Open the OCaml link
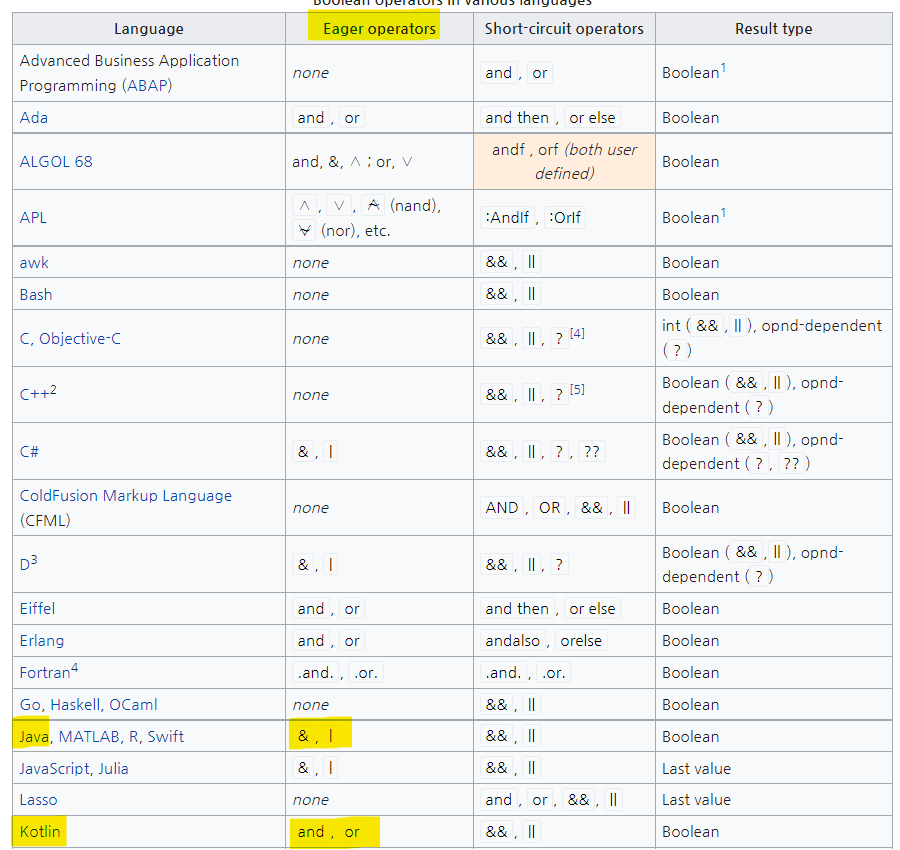The height and width of the screenshot is (850, 900). point(133,705)
